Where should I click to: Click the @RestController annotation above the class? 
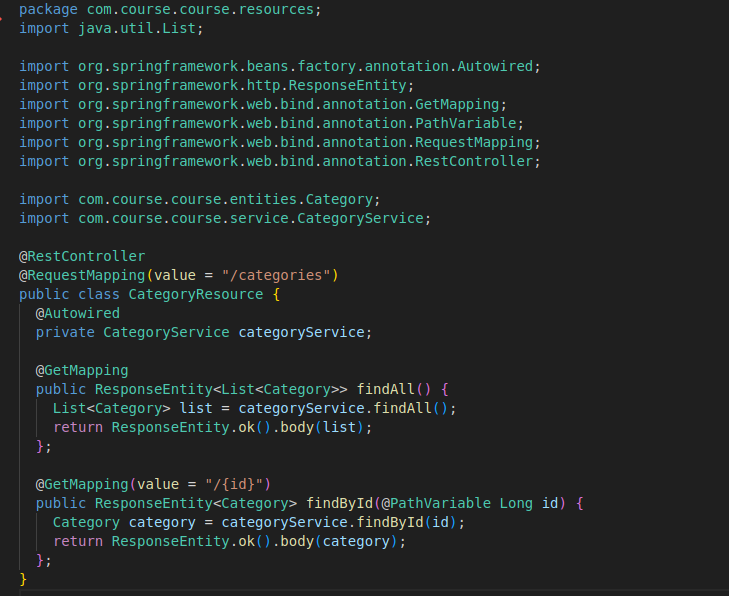click(82, 256)
